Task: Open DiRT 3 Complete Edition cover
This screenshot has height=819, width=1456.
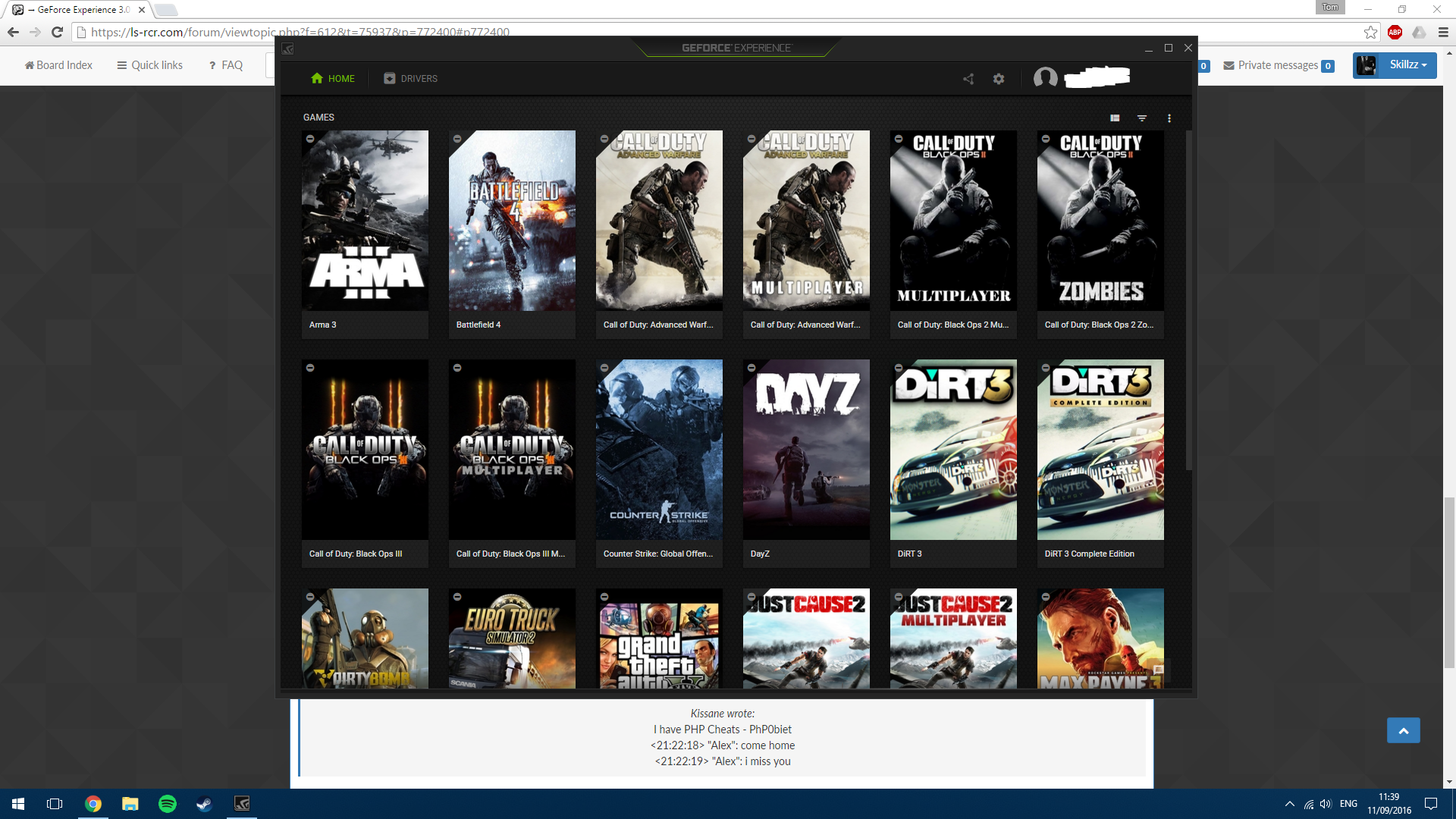Action: (x=1100, y=450)
